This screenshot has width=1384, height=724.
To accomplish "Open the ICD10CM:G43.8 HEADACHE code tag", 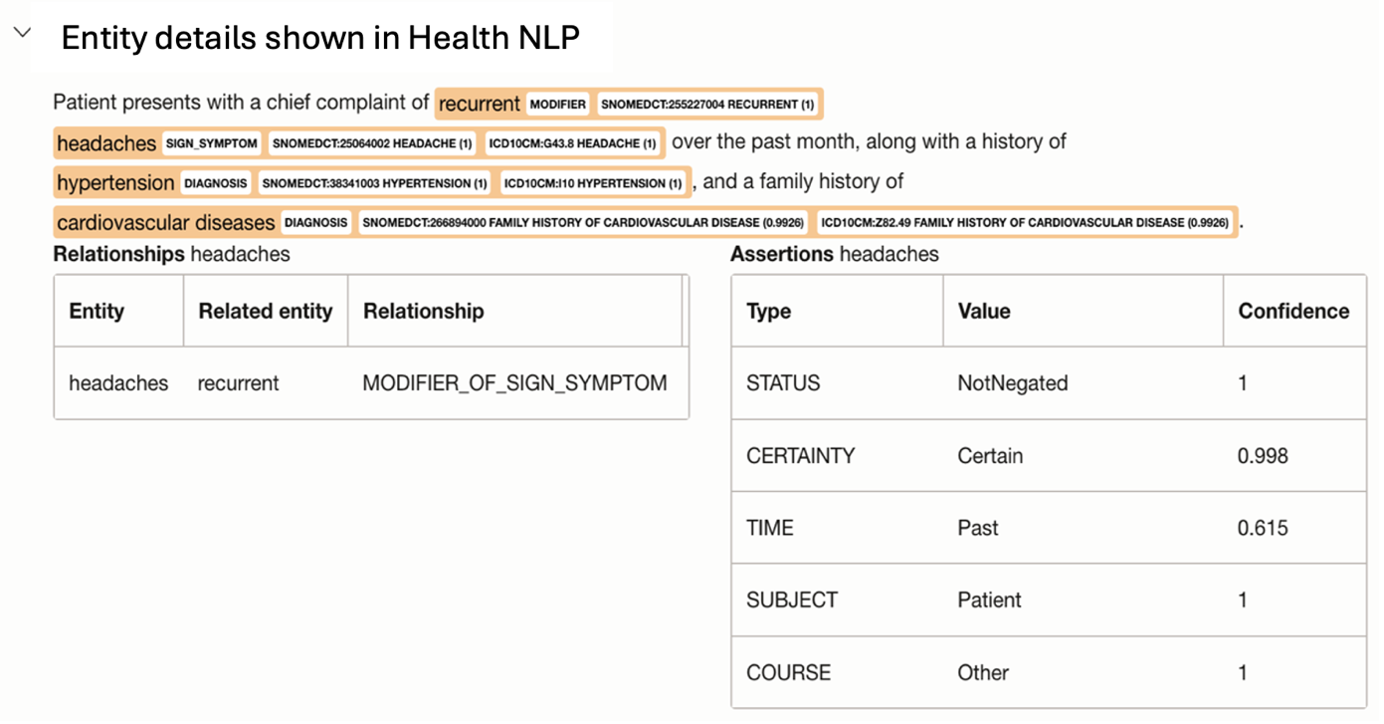I will (573, 144).
